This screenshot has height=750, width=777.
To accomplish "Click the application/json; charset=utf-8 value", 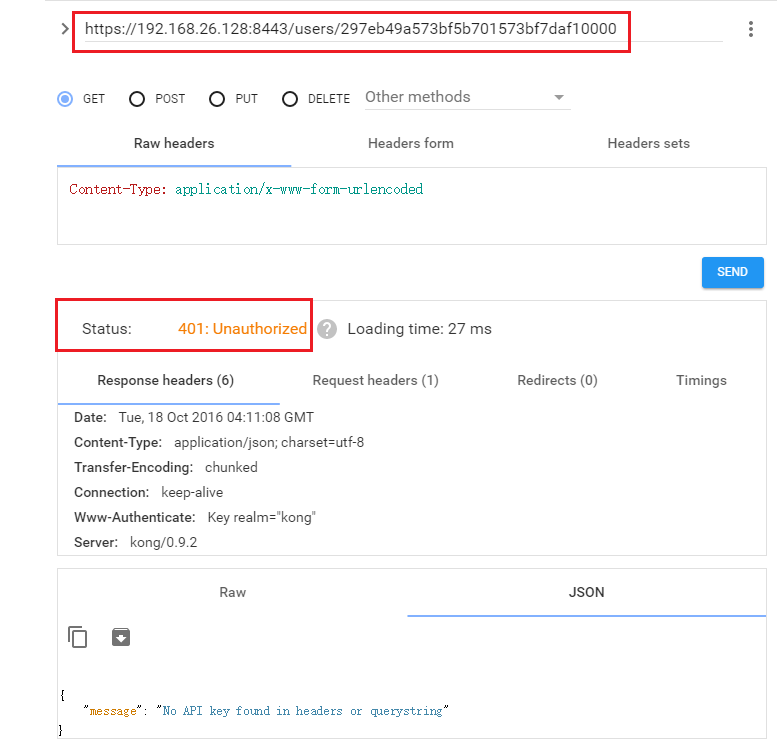I will [x=269, y=442].
